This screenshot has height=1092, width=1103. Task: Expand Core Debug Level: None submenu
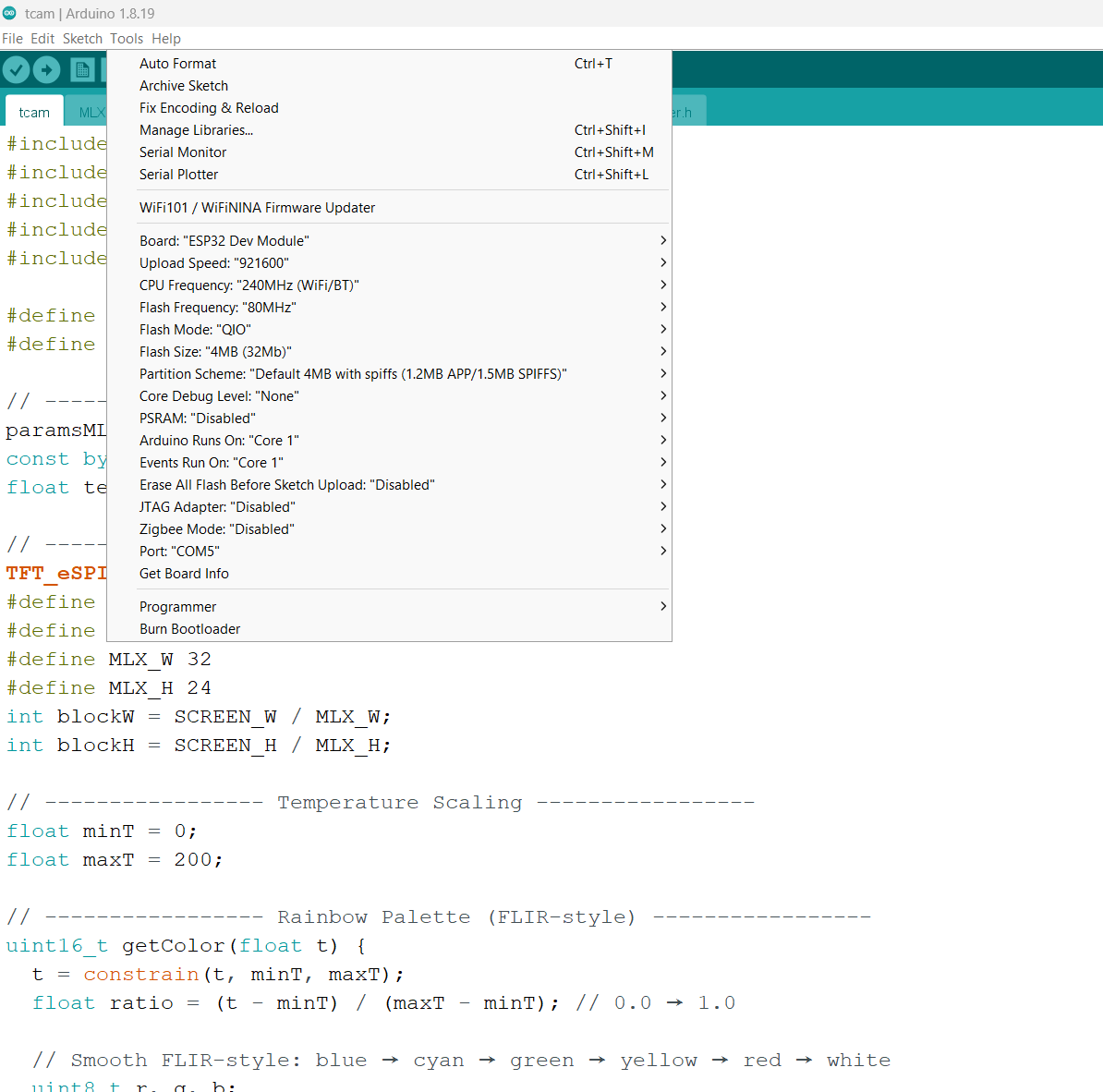point(389,396)
